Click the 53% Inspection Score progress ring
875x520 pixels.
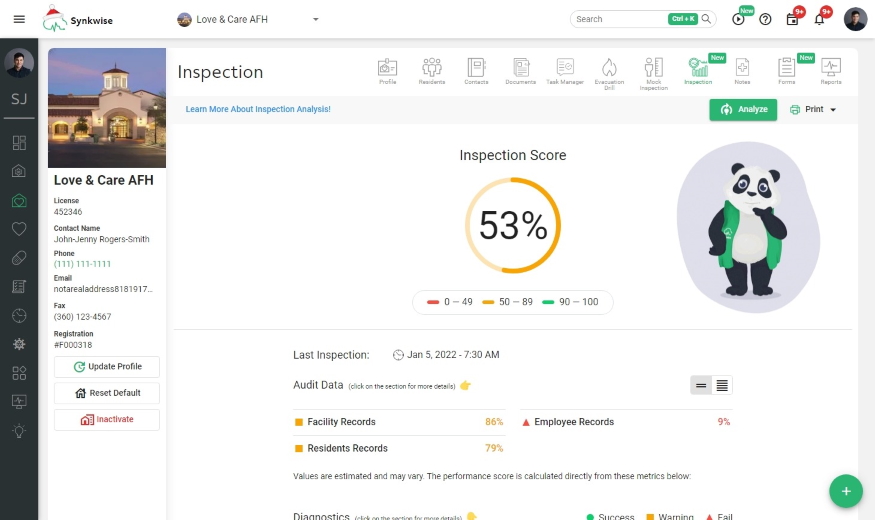[513, 226]
